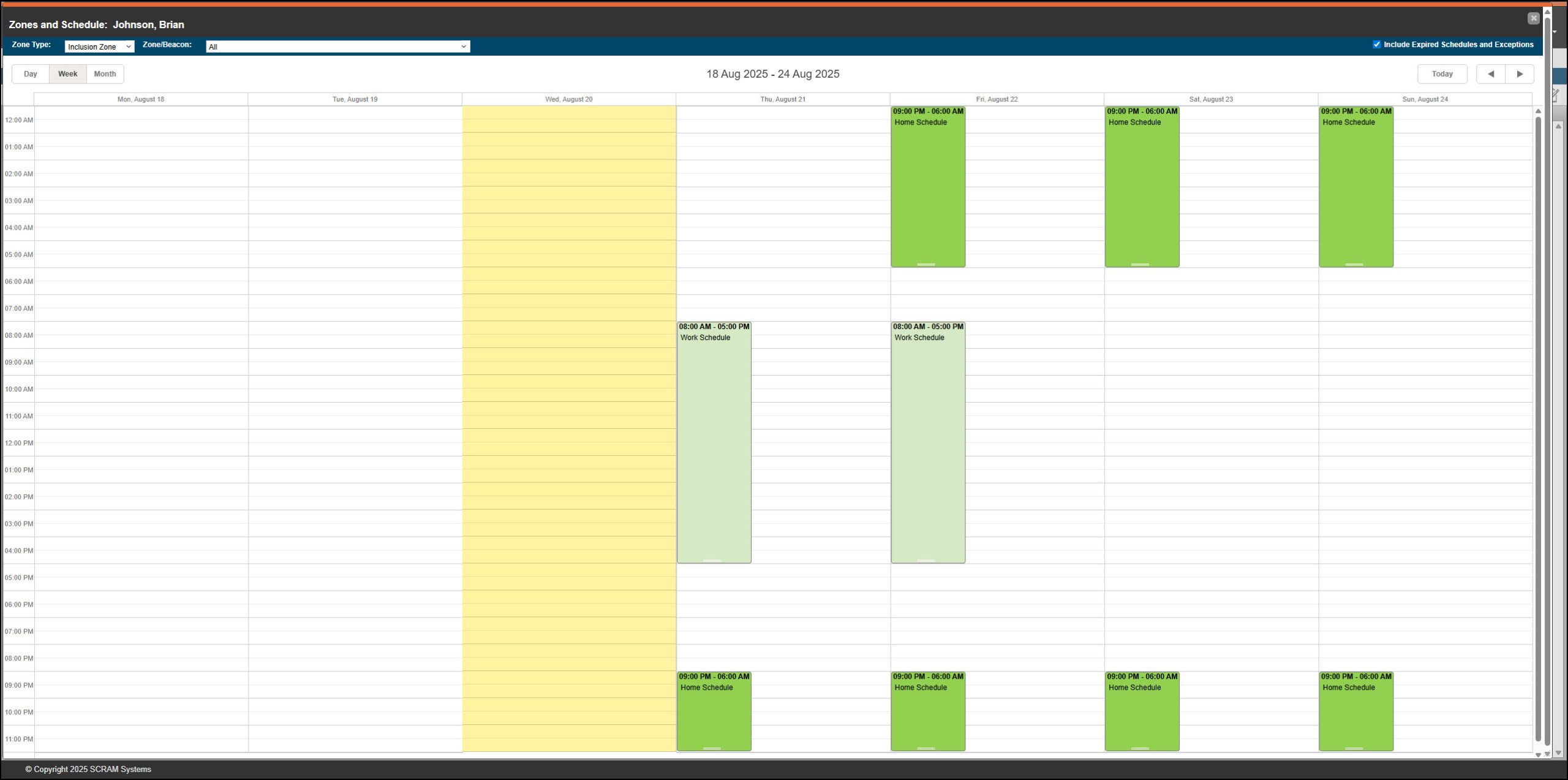Screen dimensions: 1568x780
Task: Switch to the Day view tab
Action: pyautogui.click(x=31, y=74)
